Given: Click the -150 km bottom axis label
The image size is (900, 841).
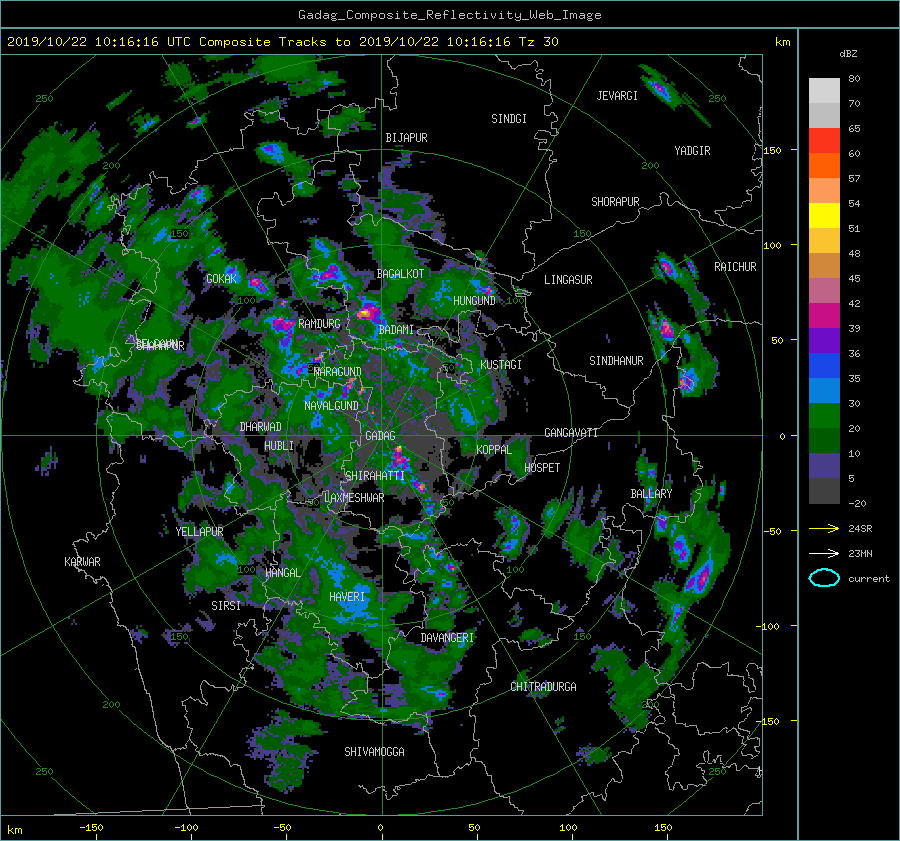Looking at the screenshot, I should click(91, 828).
